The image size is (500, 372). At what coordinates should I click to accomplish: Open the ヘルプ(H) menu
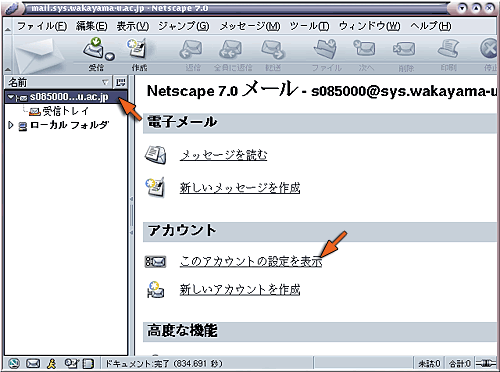pyautogui.click(x=431, y=26)
